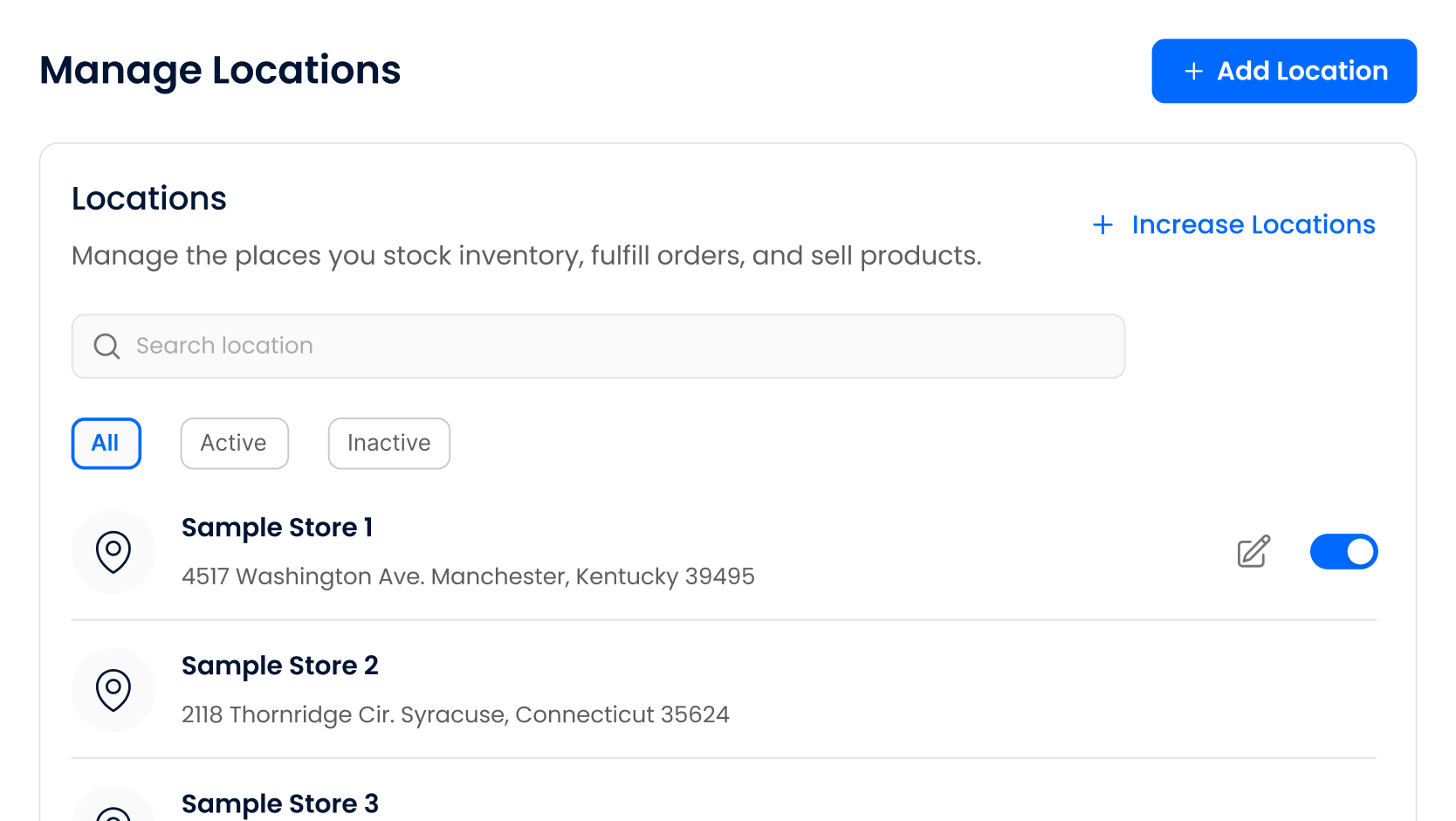Click the Add Location button
1456x821 pixels.
[x=1283, y=71]
